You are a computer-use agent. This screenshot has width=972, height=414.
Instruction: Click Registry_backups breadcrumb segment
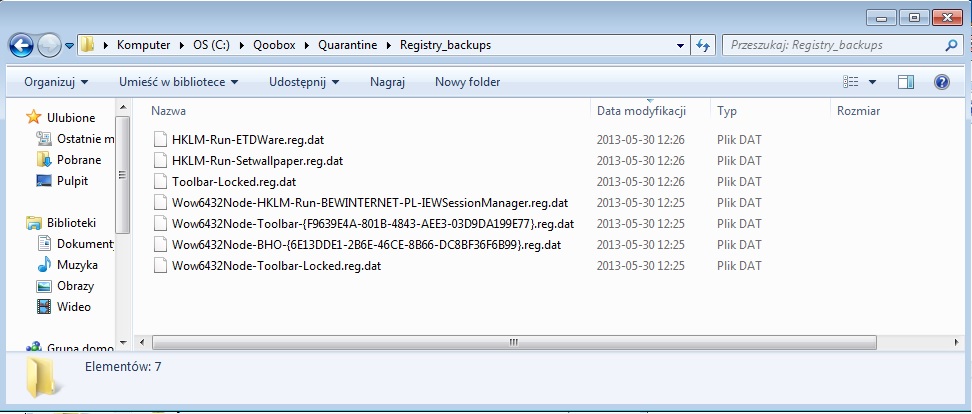445,45
